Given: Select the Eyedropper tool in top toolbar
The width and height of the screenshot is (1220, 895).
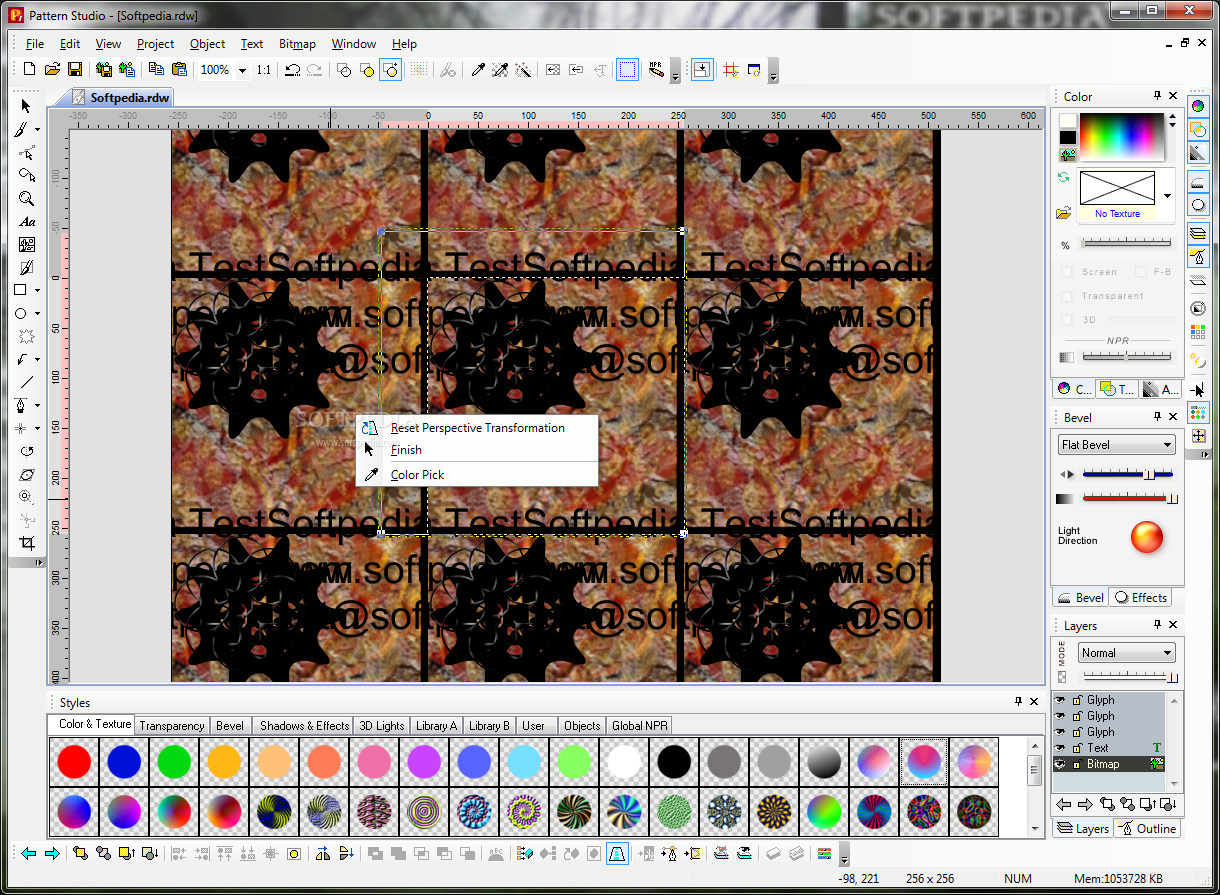Looking at the screenshot, I should 478,70.
